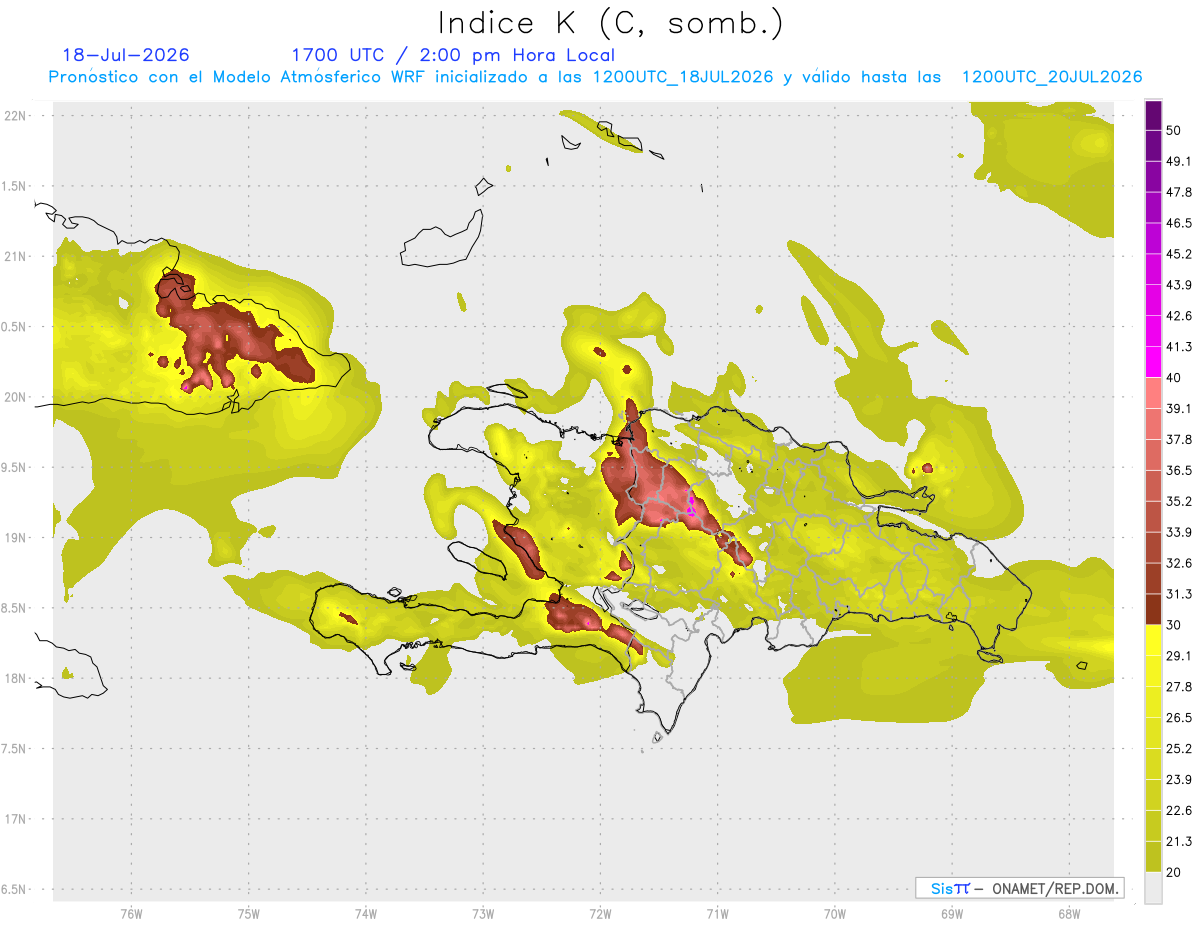
Task: Click the "71W" longitude label
Action: [x=717, y=913]
